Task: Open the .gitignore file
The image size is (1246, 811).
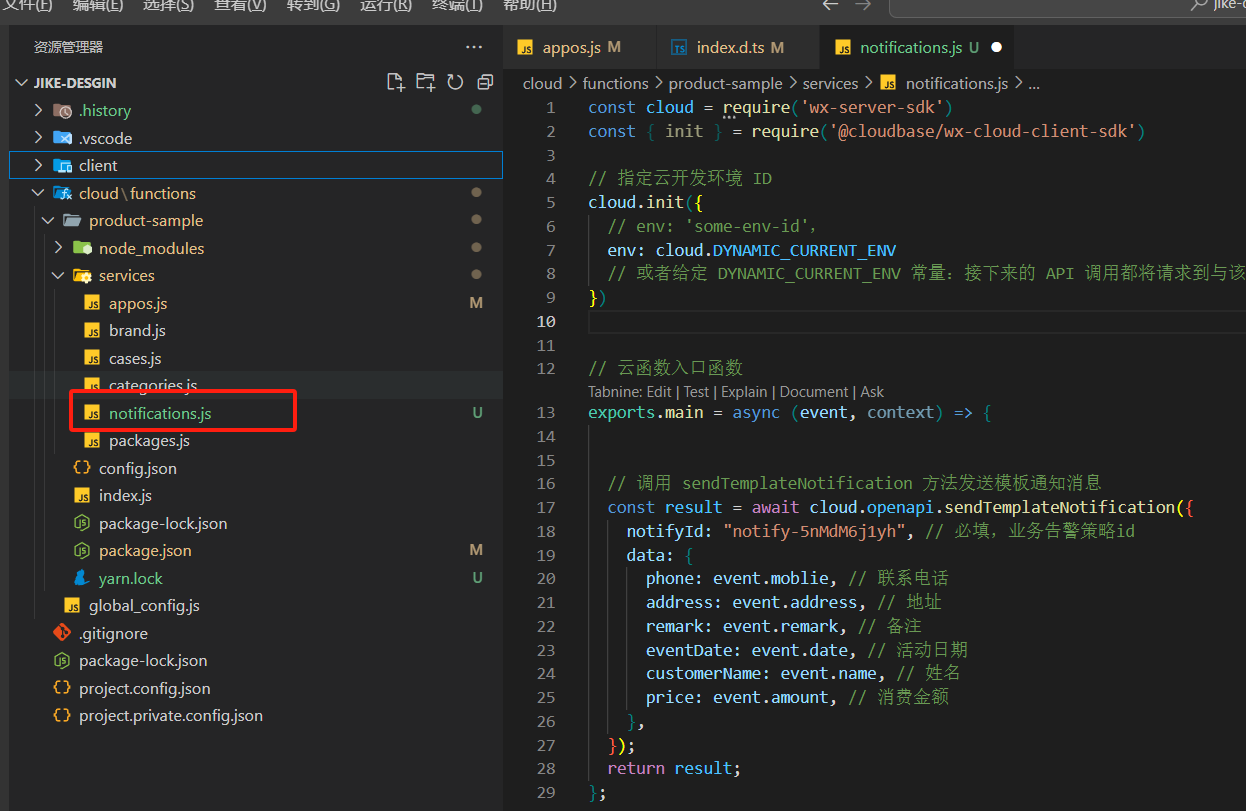Action: (113, 633)
